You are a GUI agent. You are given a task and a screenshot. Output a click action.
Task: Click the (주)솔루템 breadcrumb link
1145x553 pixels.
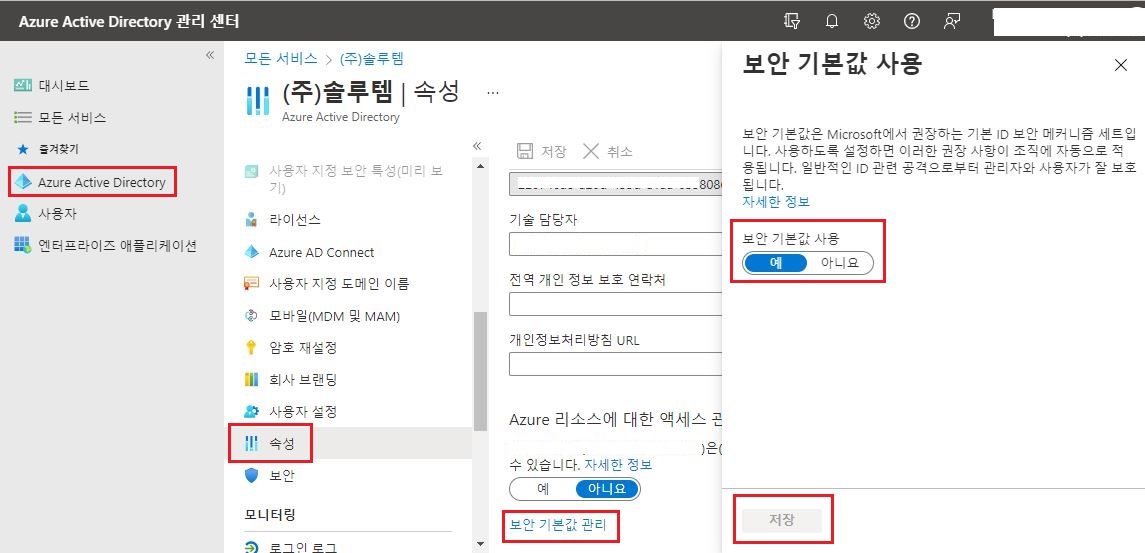(x=372, y=58)
